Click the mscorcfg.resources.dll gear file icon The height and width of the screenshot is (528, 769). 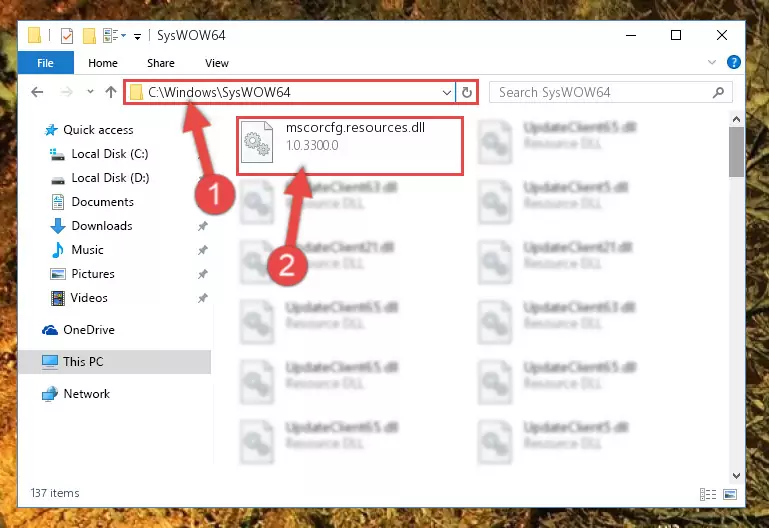pos(257,142)
